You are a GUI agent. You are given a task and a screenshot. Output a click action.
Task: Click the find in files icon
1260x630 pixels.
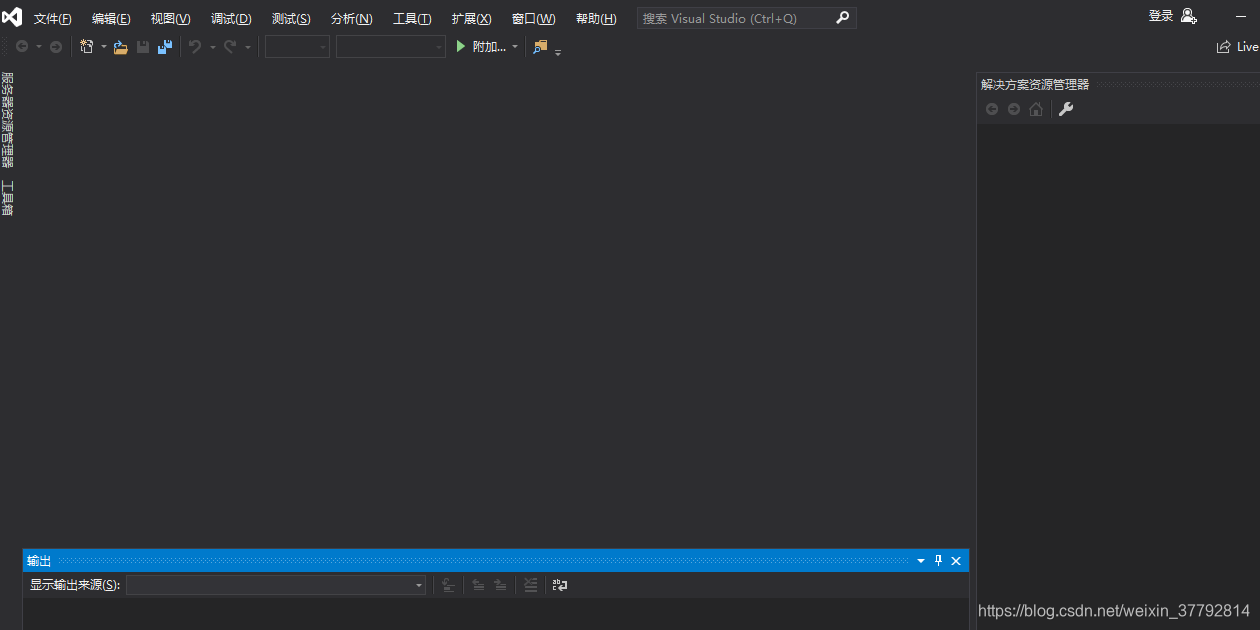[541, 47]
